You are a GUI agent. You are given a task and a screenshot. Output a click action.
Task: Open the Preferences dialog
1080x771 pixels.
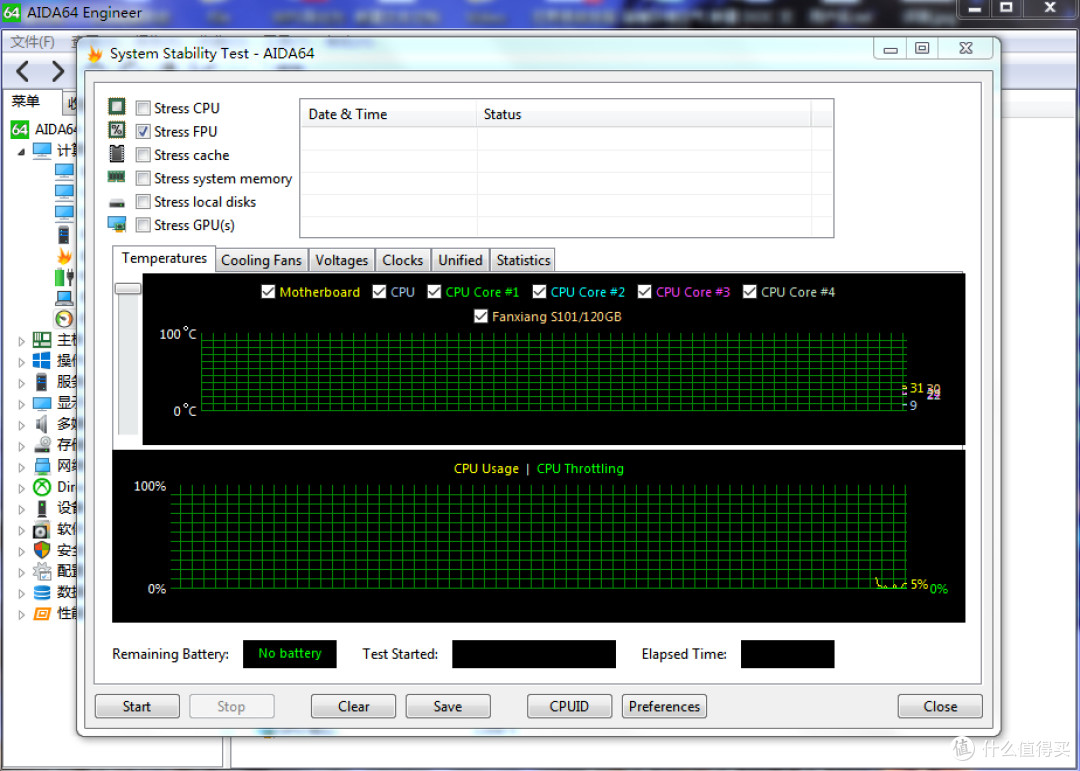(664, 706)
